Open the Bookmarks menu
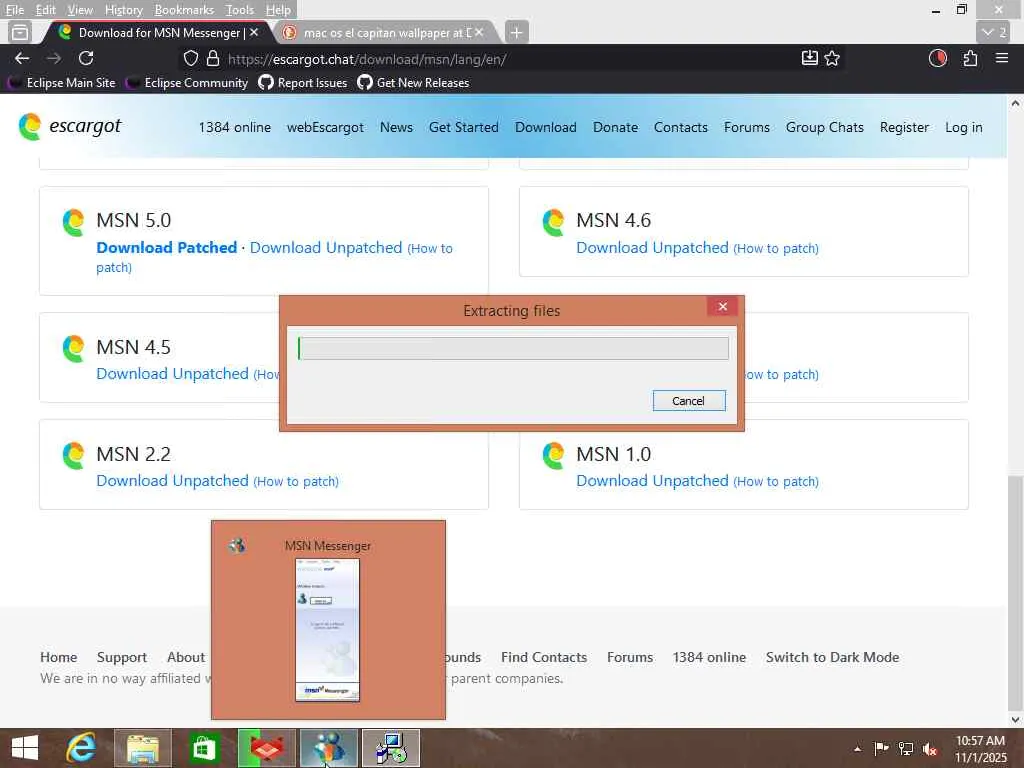 click(x=184, y=10)
